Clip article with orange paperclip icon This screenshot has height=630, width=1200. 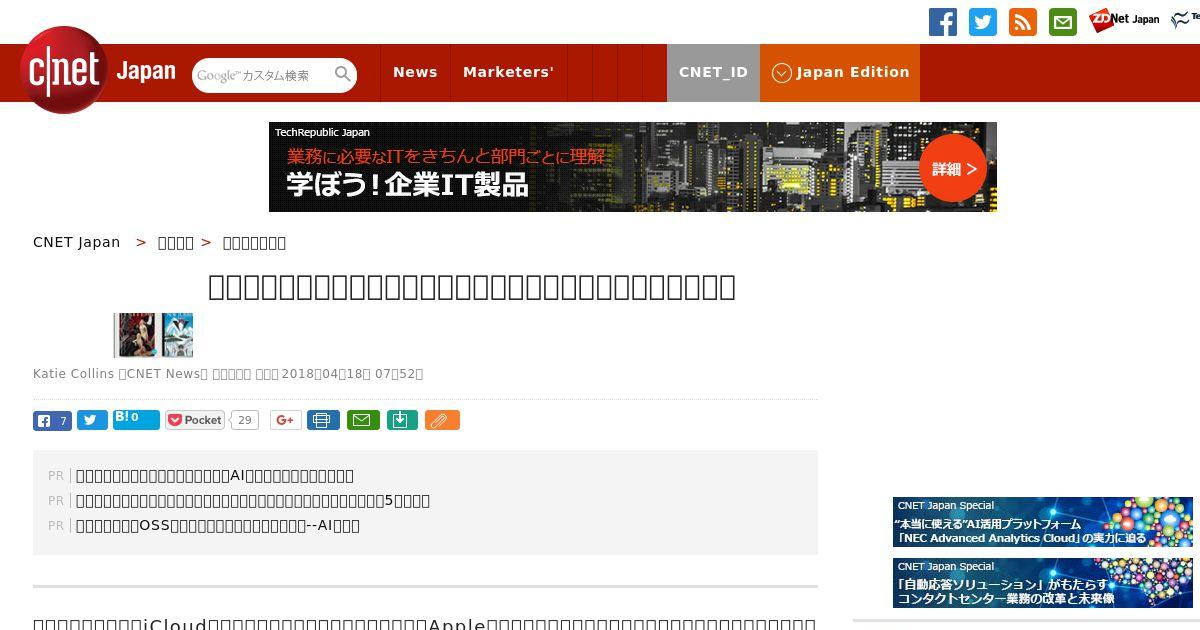[442, 420]
